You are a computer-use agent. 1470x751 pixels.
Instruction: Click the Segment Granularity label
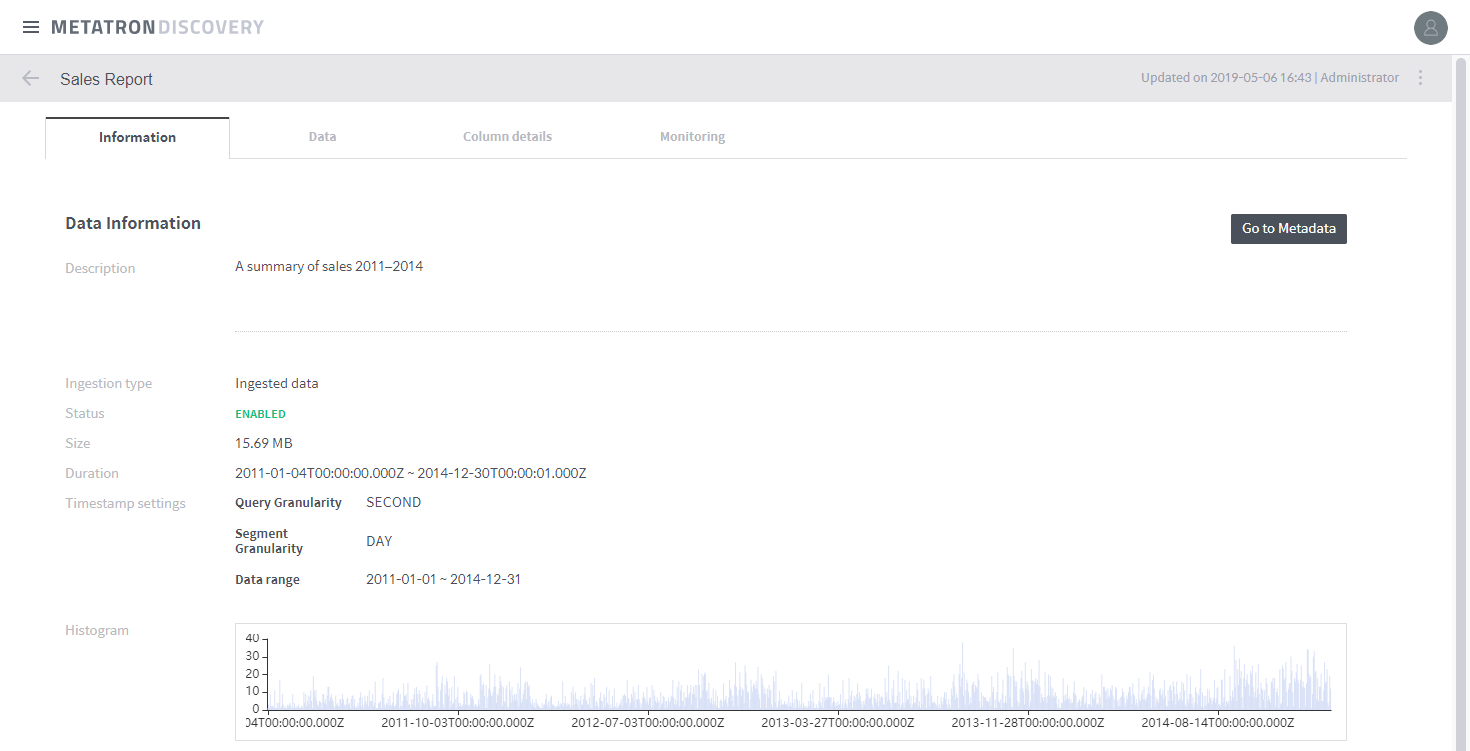click(269, 541)
